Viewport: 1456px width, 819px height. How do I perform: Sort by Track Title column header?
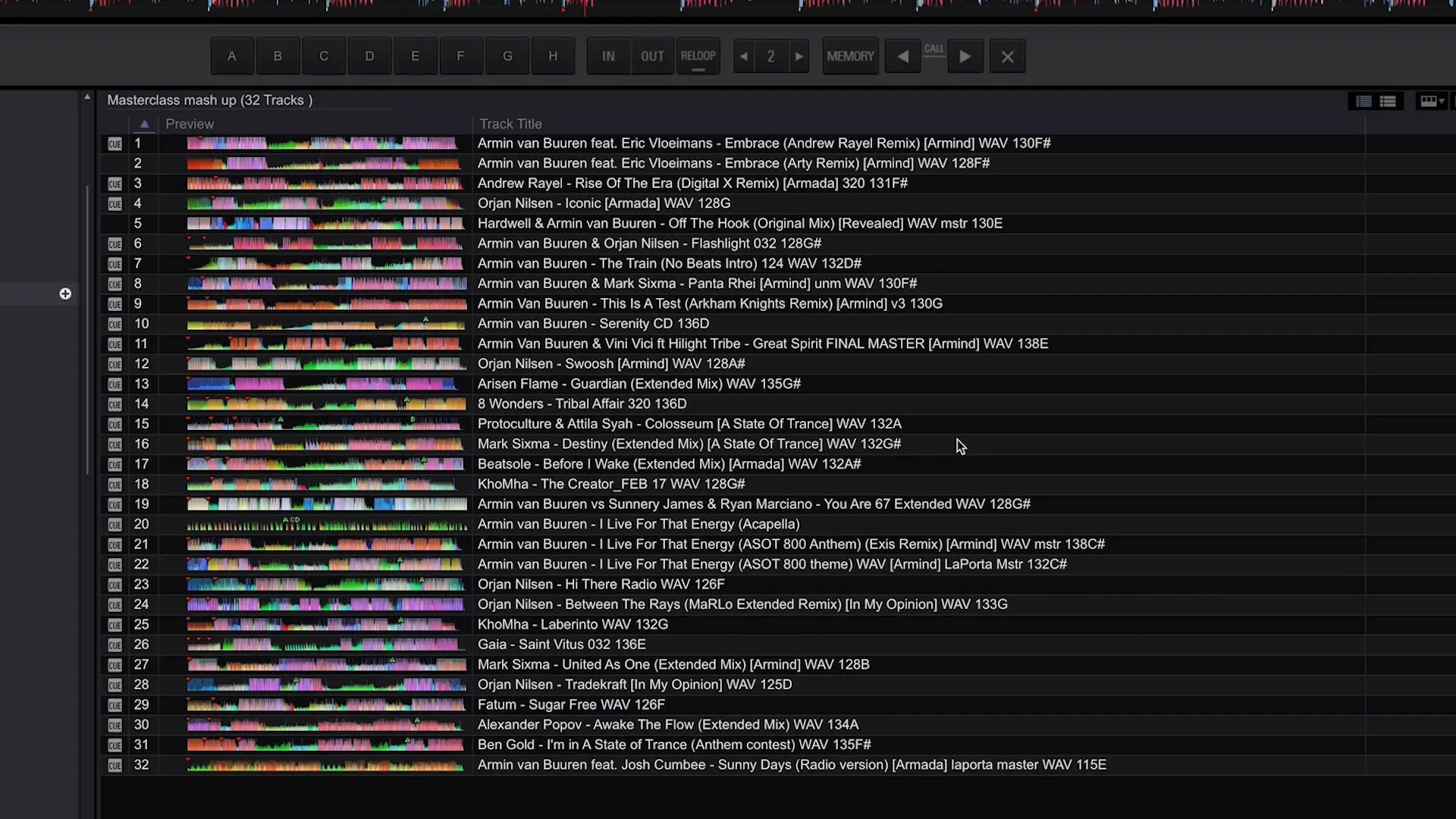510,124
